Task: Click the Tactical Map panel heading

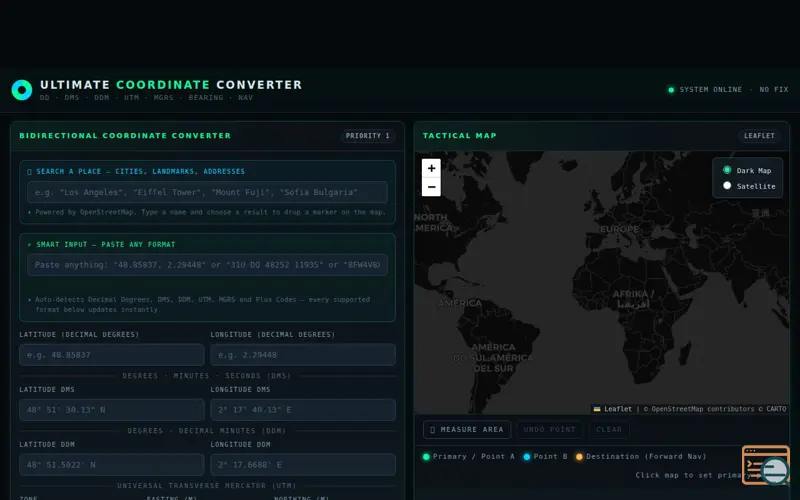Action: click(460, 136)
